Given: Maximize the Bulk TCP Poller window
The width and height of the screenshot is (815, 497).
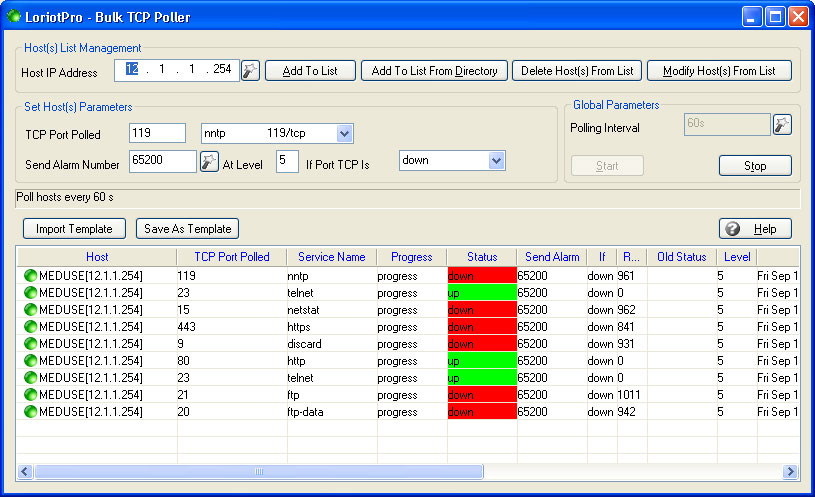Looking at the screenshot, I should pyautogui.click(x=775, y=17).
